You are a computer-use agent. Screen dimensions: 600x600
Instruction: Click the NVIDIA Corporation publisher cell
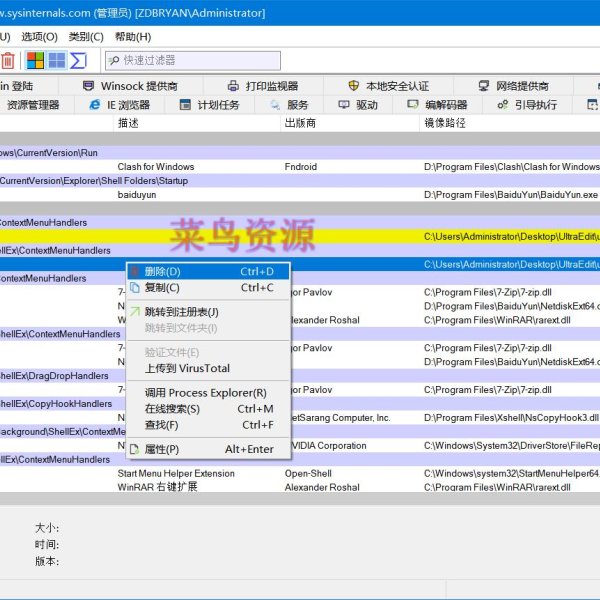tap(328, 445)
